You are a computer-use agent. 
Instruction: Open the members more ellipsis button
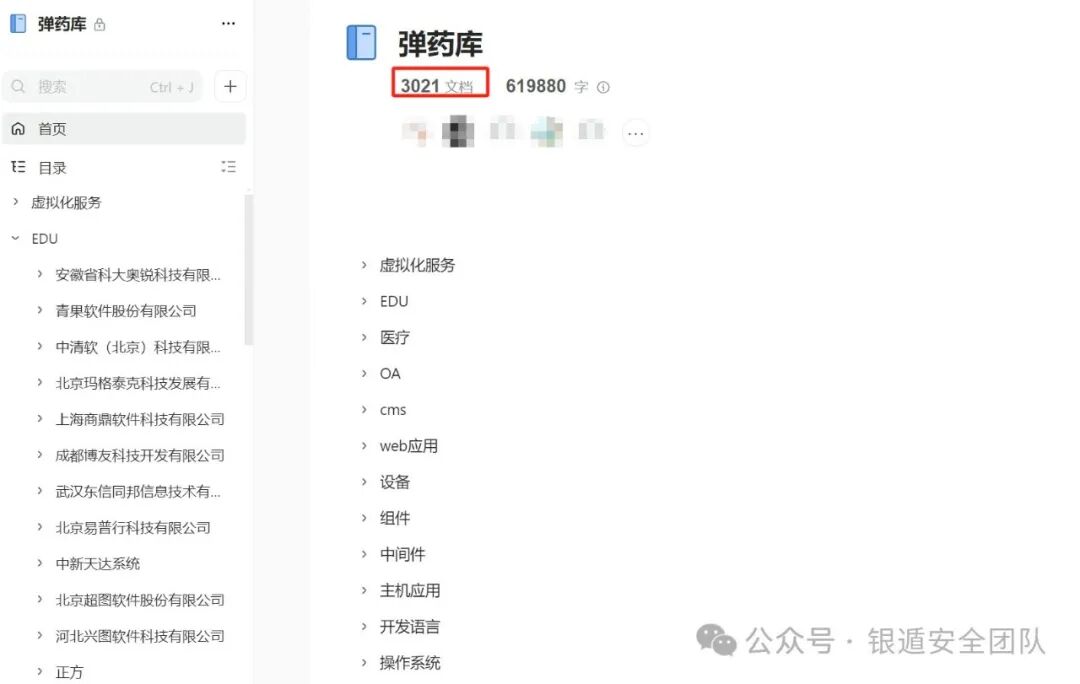click(x=636, y=133)
